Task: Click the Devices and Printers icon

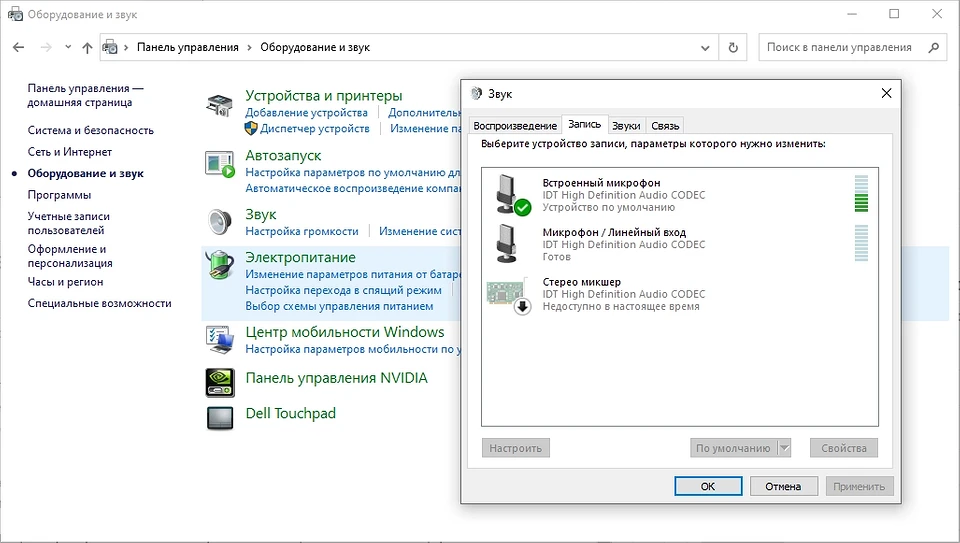Action: (220, 104)
